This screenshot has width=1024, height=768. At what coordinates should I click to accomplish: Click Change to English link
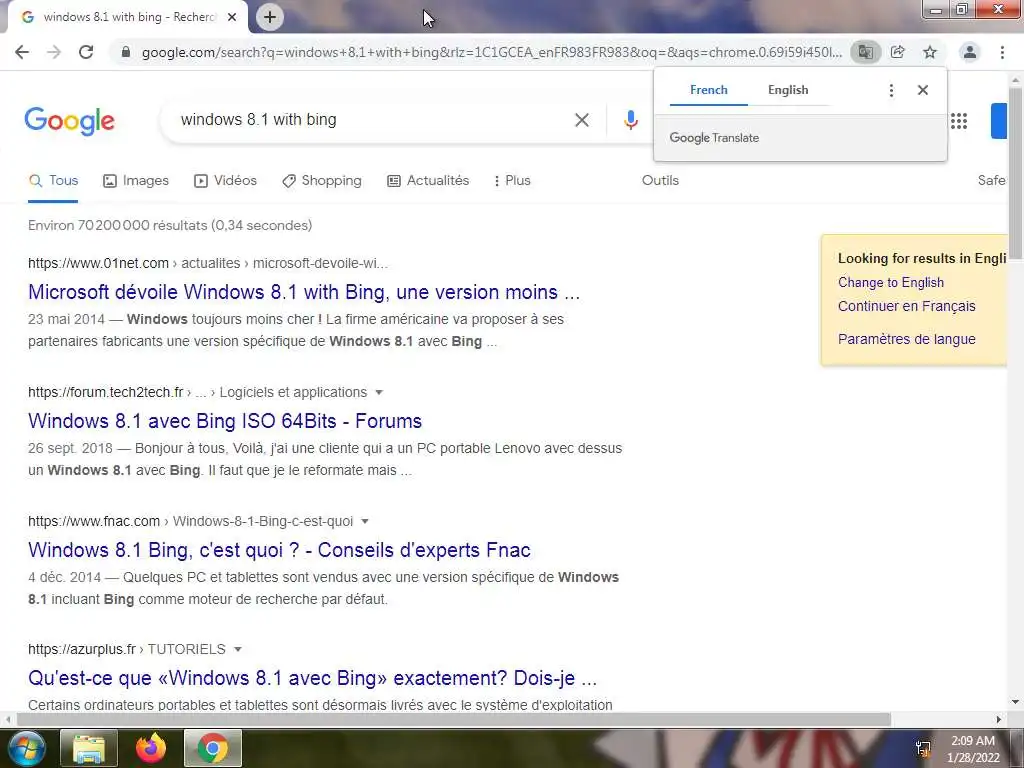[x=891, y=283]
